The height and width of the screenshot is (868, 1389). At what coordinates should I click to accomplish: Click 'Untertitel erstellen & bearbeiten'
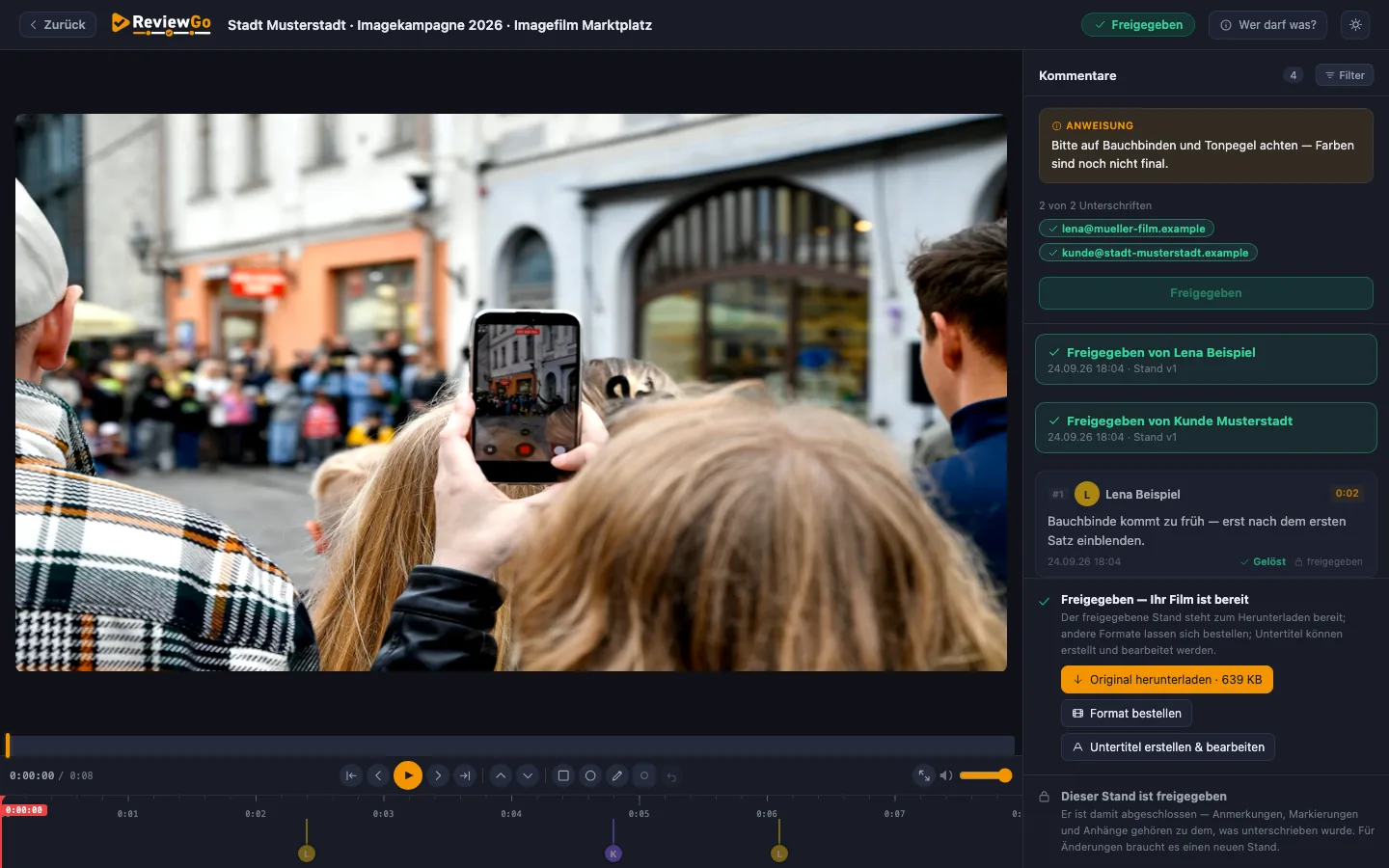(x=1168, y=747)
